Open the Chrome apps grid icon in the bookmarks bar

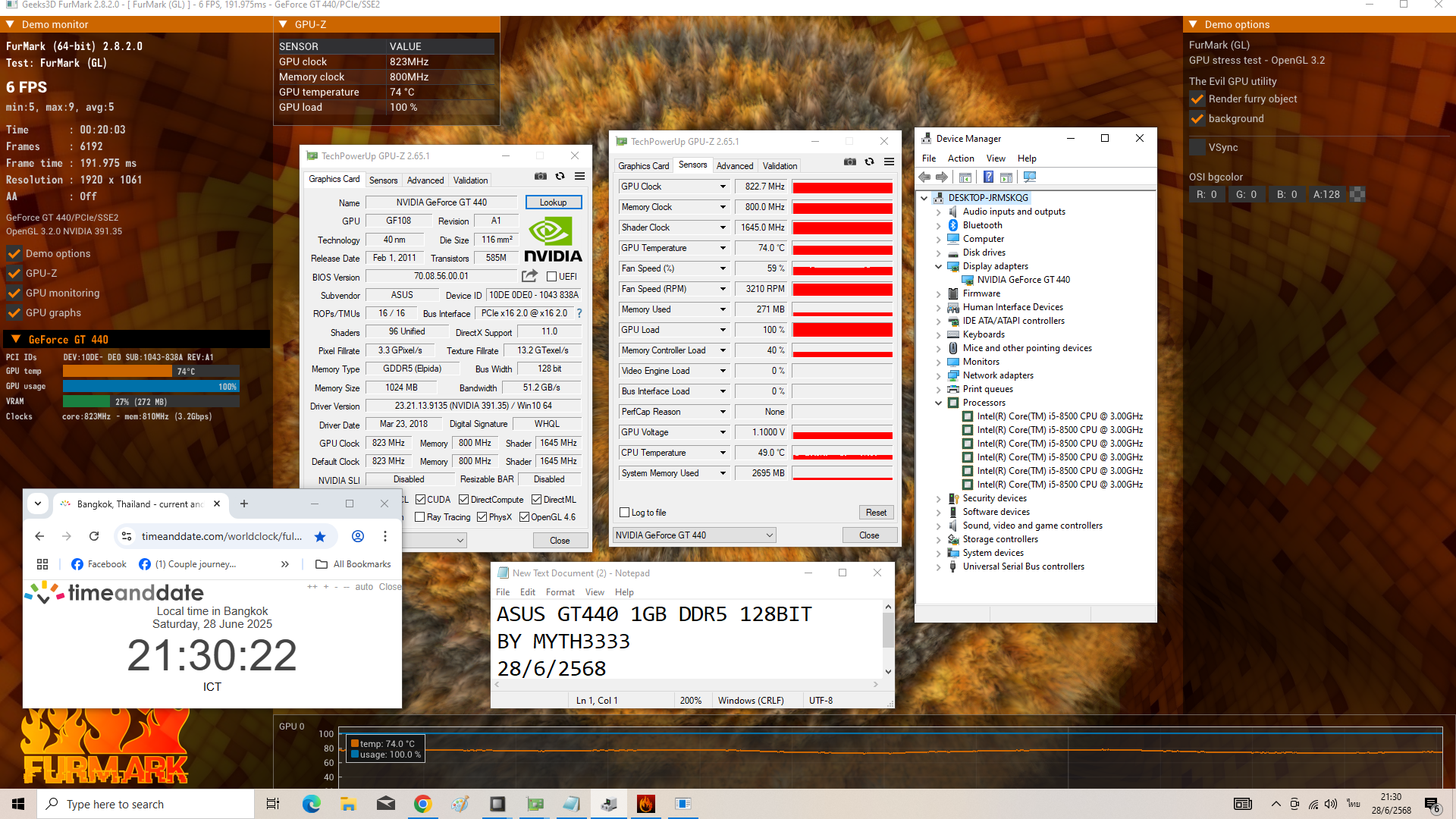[42, 564]
